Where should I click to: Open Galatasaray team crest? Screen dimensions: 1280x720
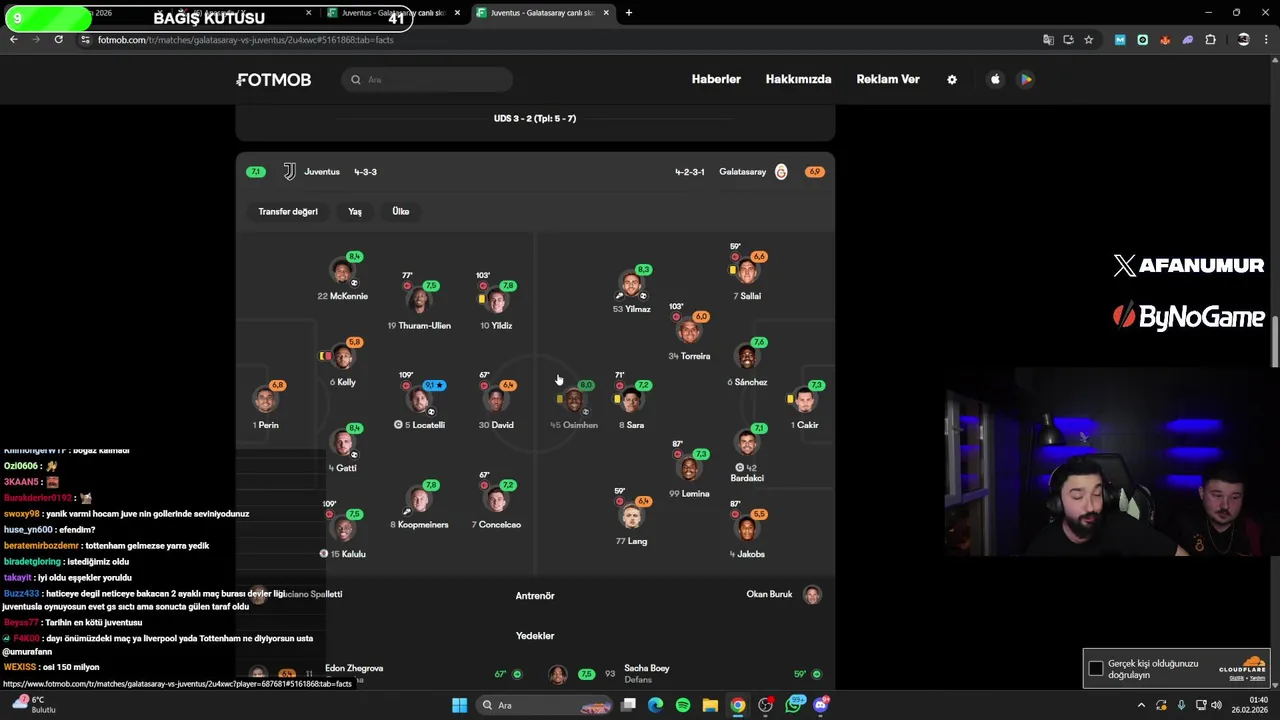[x=781, y=172]
